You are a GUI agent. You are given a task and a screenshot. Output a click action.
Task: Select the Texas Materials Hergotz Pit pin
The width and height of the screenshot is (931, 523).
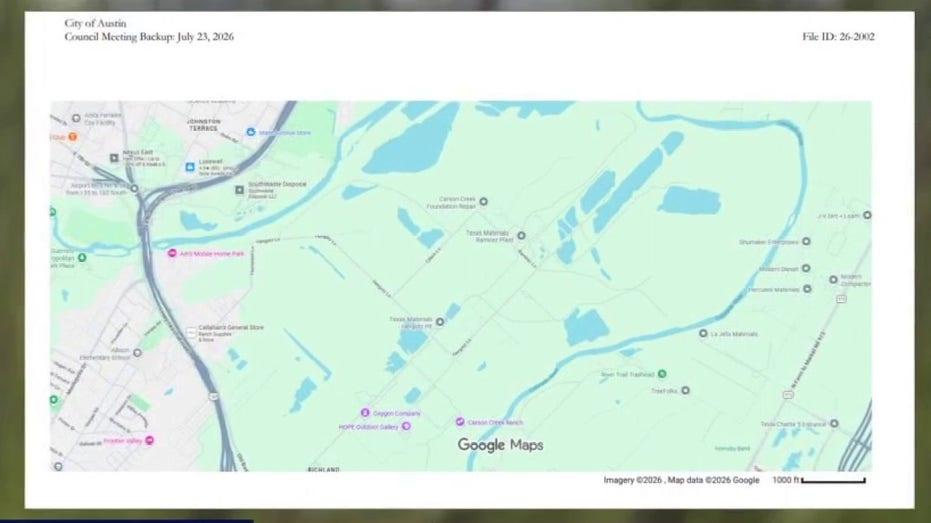(x=440, y=322)
